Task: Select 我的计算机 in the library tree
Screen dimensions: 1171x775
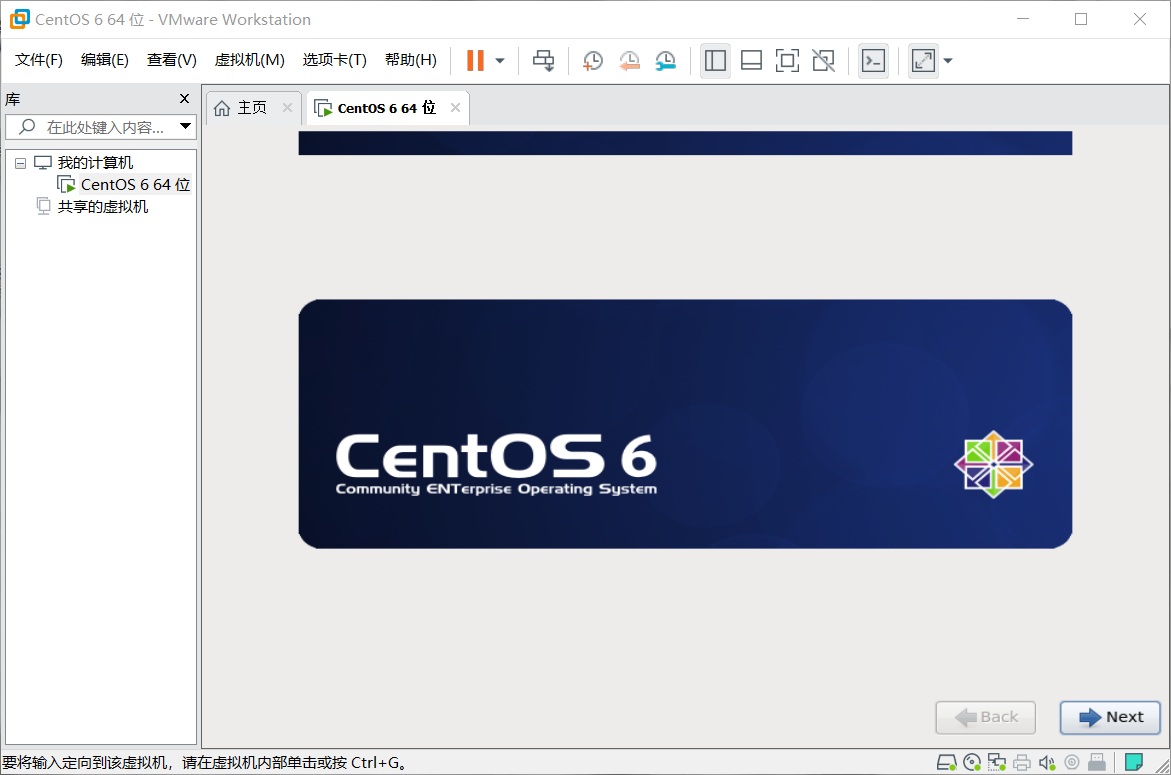Action: [95, 163]
